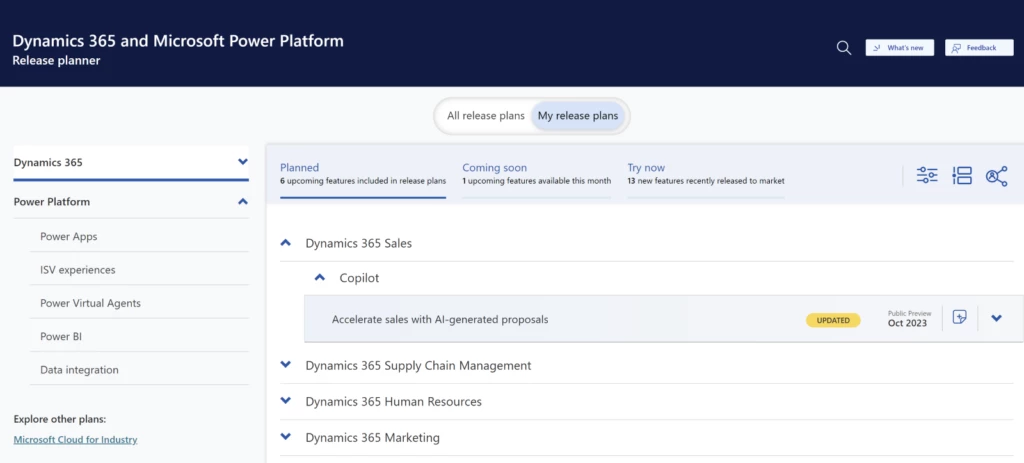
Task: Expand Dynamics 365 Supply Chain Management
Action: coord(286,365)
